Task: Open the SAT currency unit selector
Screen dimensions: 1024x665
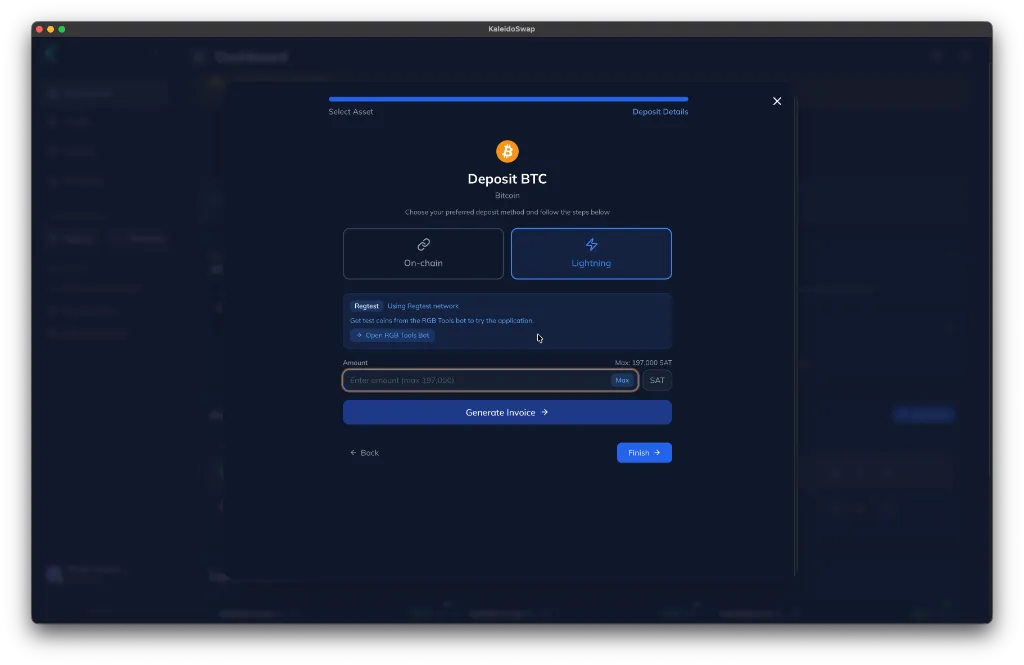Action: pos(657,380)
